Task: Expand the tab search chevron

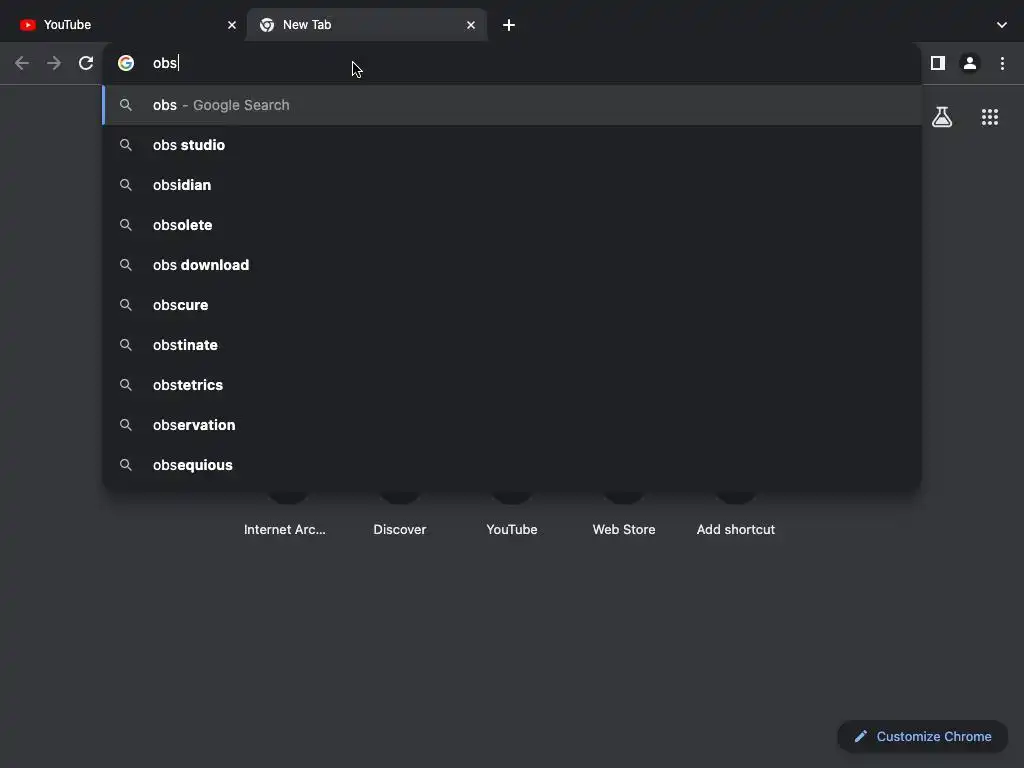Action: point(1002,25)
